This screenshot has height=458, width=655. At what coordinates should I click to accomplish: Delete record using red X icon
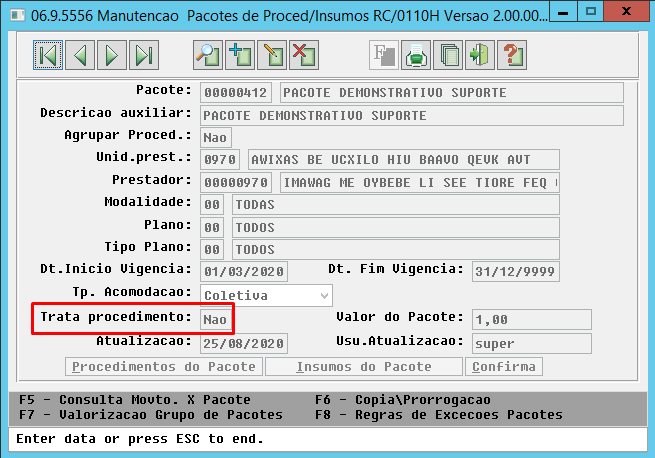(304, 55)
